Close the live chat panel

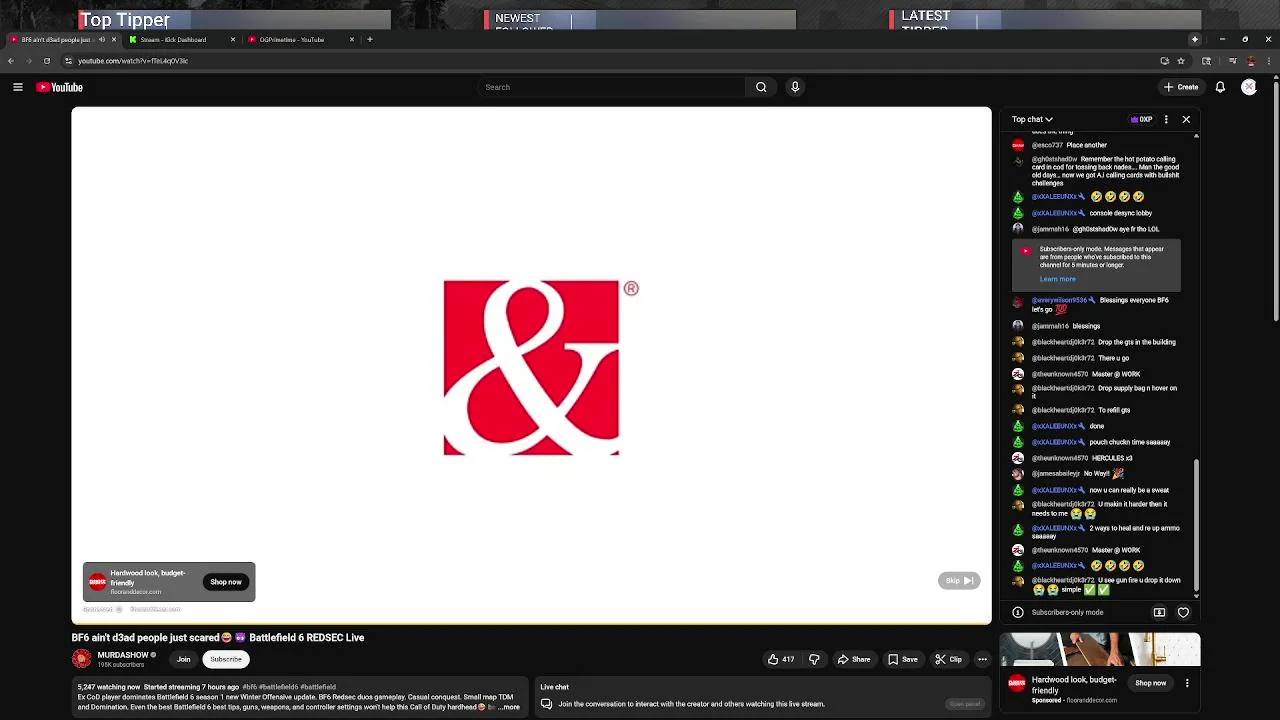coord(1186,119)
